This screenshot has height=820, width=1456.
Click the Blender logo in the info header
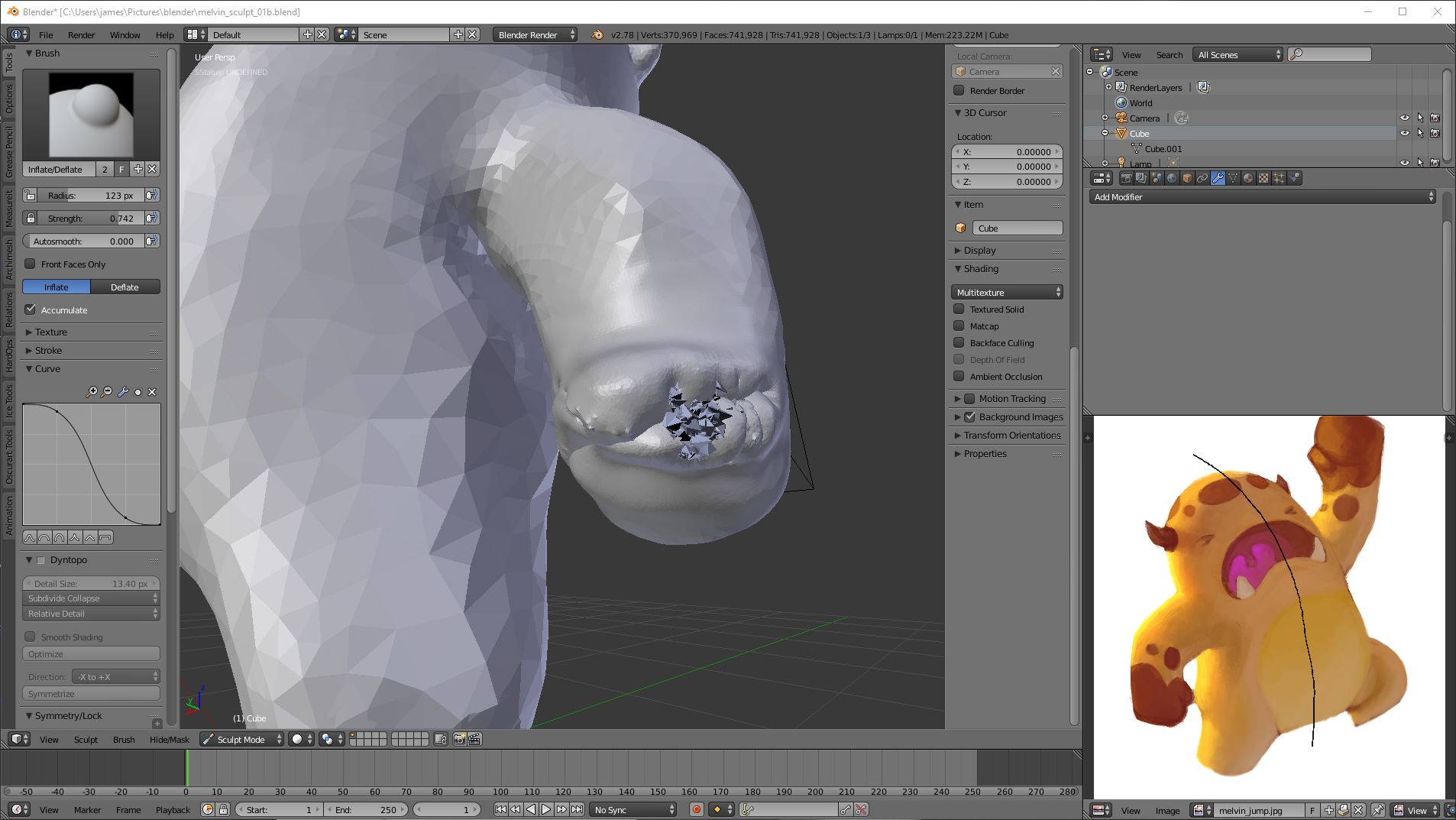(597, 34)
